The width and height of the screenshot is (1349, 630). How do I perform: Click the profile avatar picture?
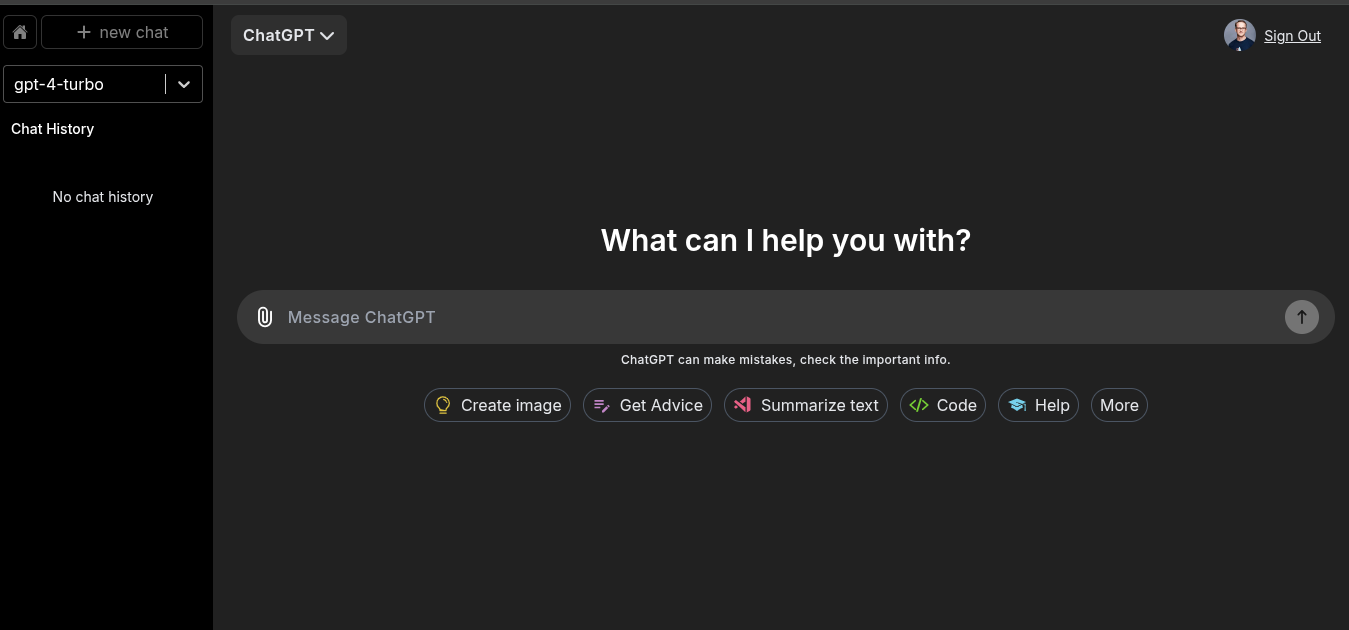(x=1239, y=35)
